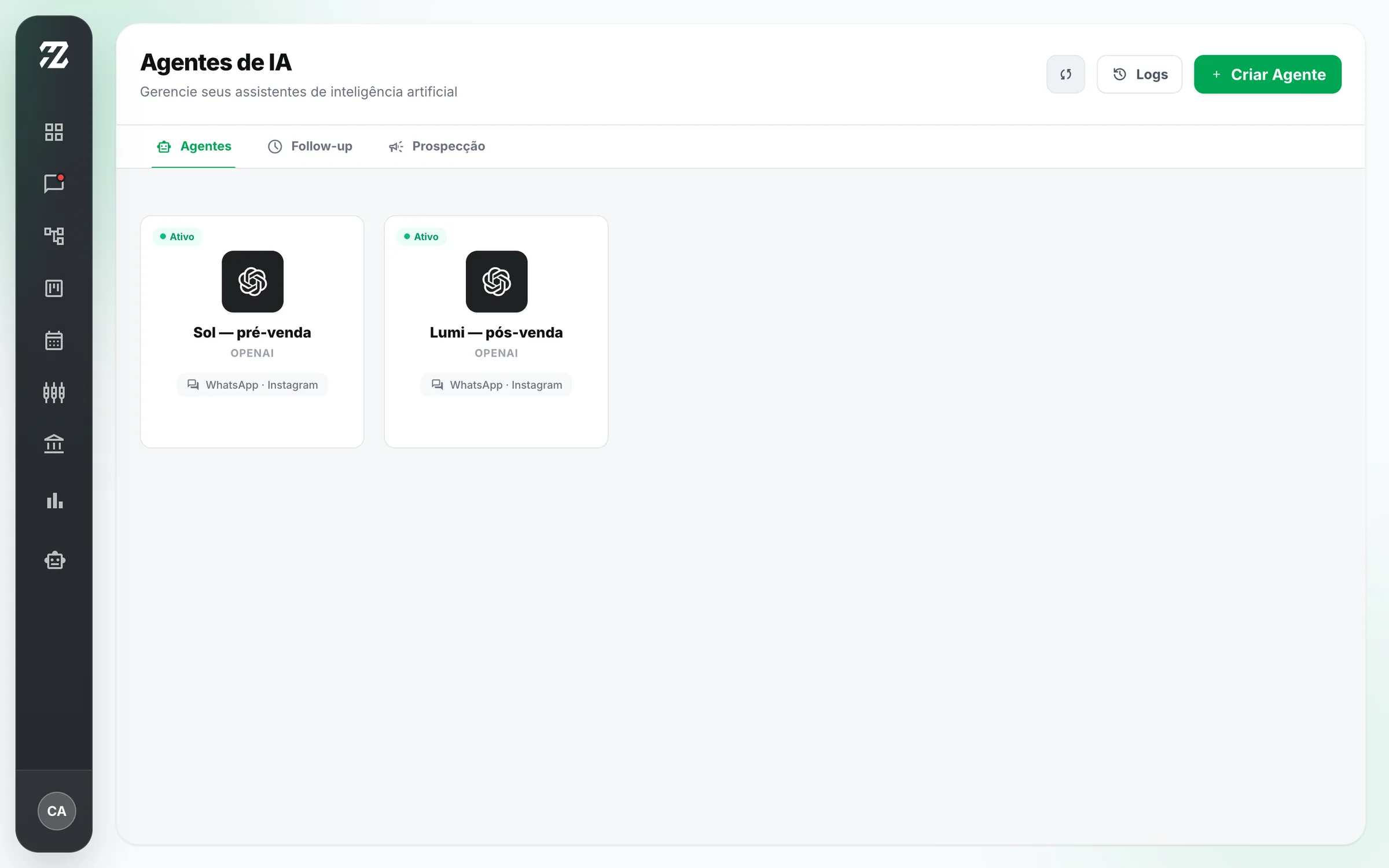The width and height of the screenshot is (1389, 868).
Task: Open the bank building icon in sidebar
Action: coord(54,444)
